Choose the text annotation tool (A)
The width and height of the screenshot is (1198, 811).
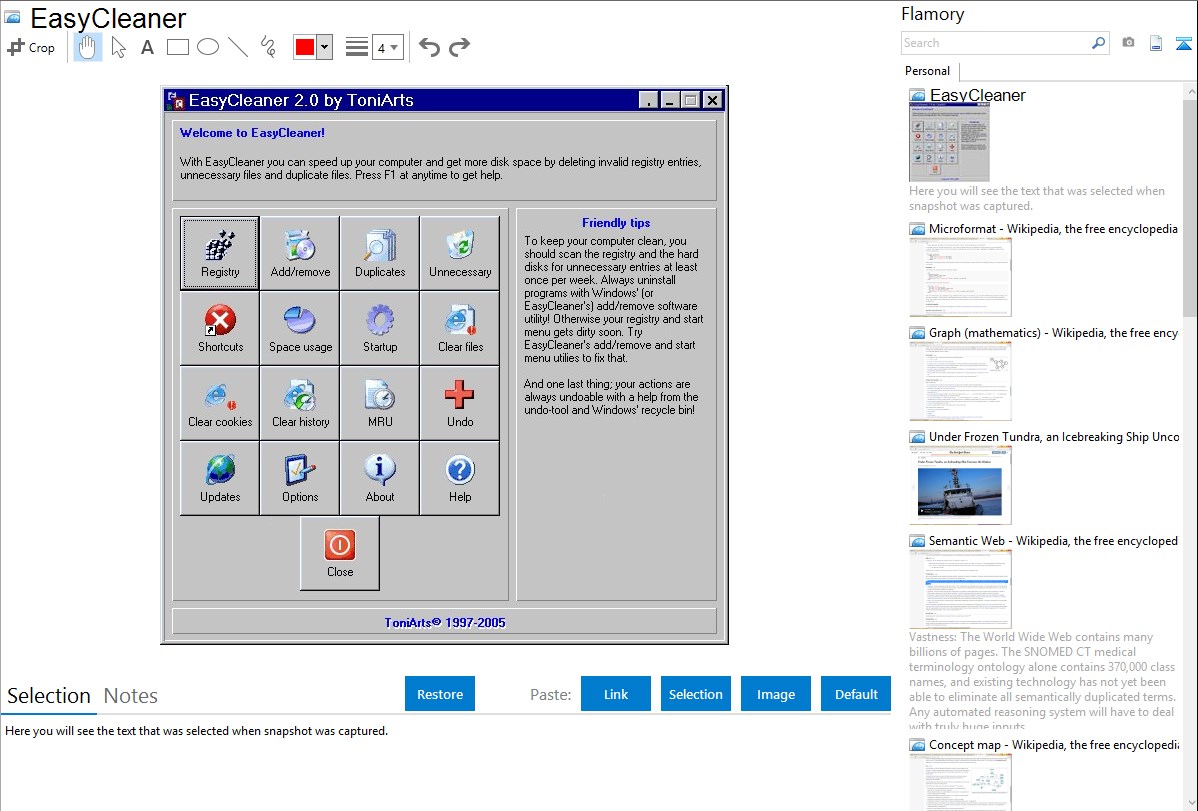[147, 47]
